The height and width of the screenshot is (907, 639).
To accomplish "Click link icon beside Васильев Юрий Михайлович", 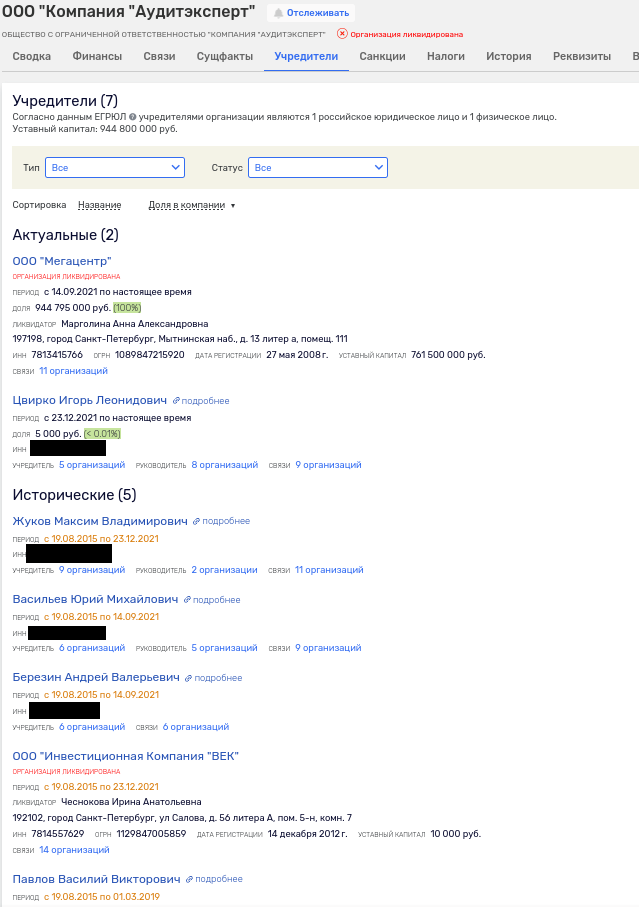I will [187, 600].
